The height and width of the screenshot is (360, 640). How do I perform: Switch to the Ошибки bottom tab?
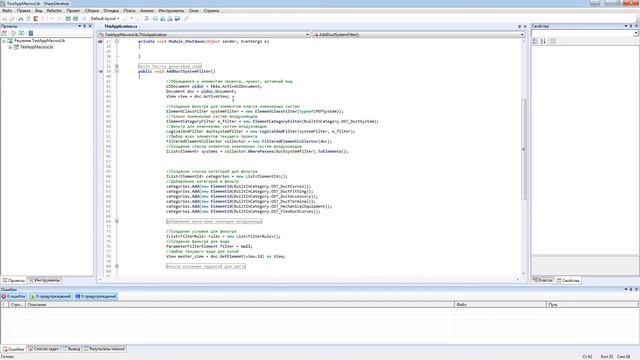pos(13,349)
